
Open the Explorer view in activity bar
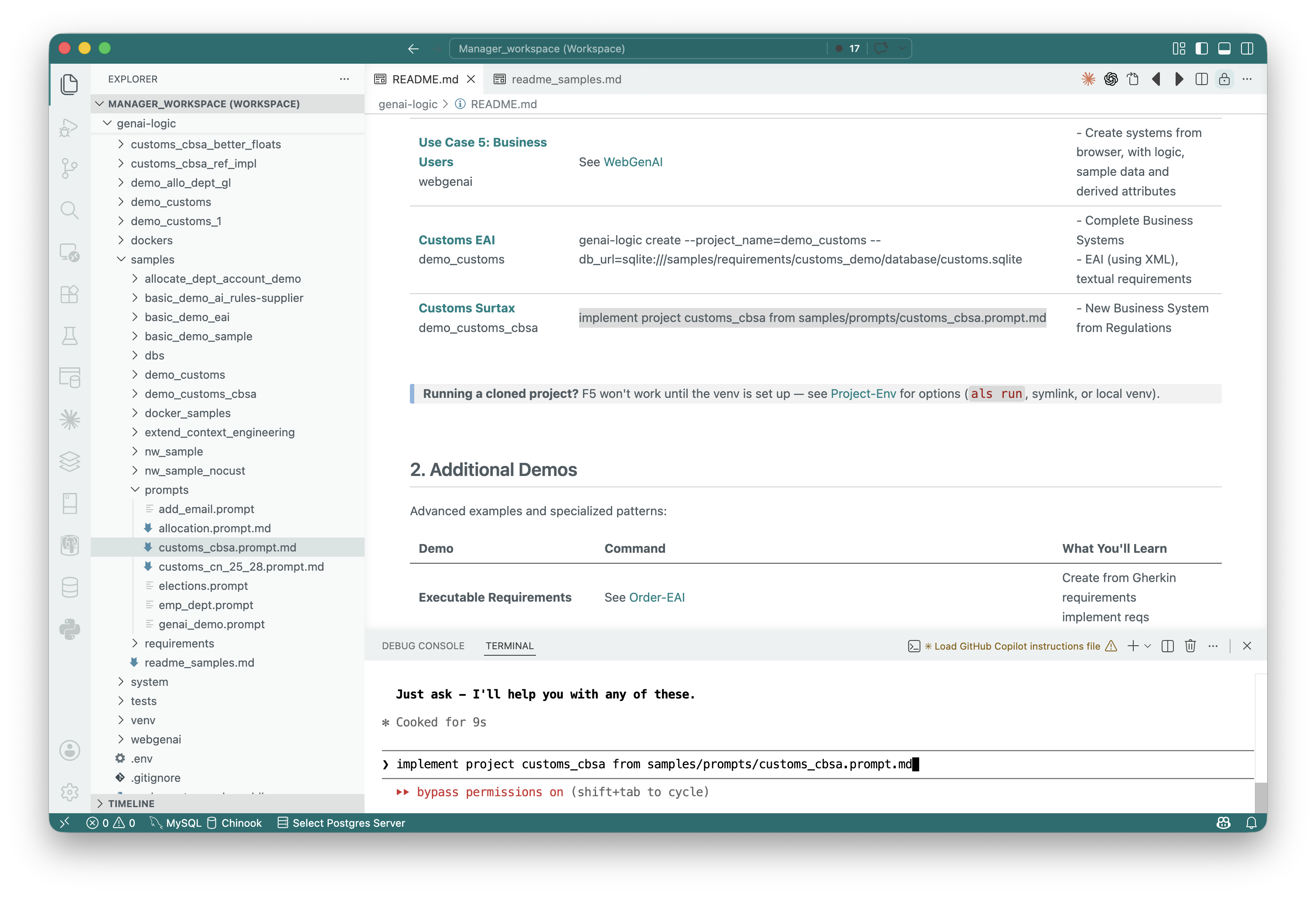[69, 85]
